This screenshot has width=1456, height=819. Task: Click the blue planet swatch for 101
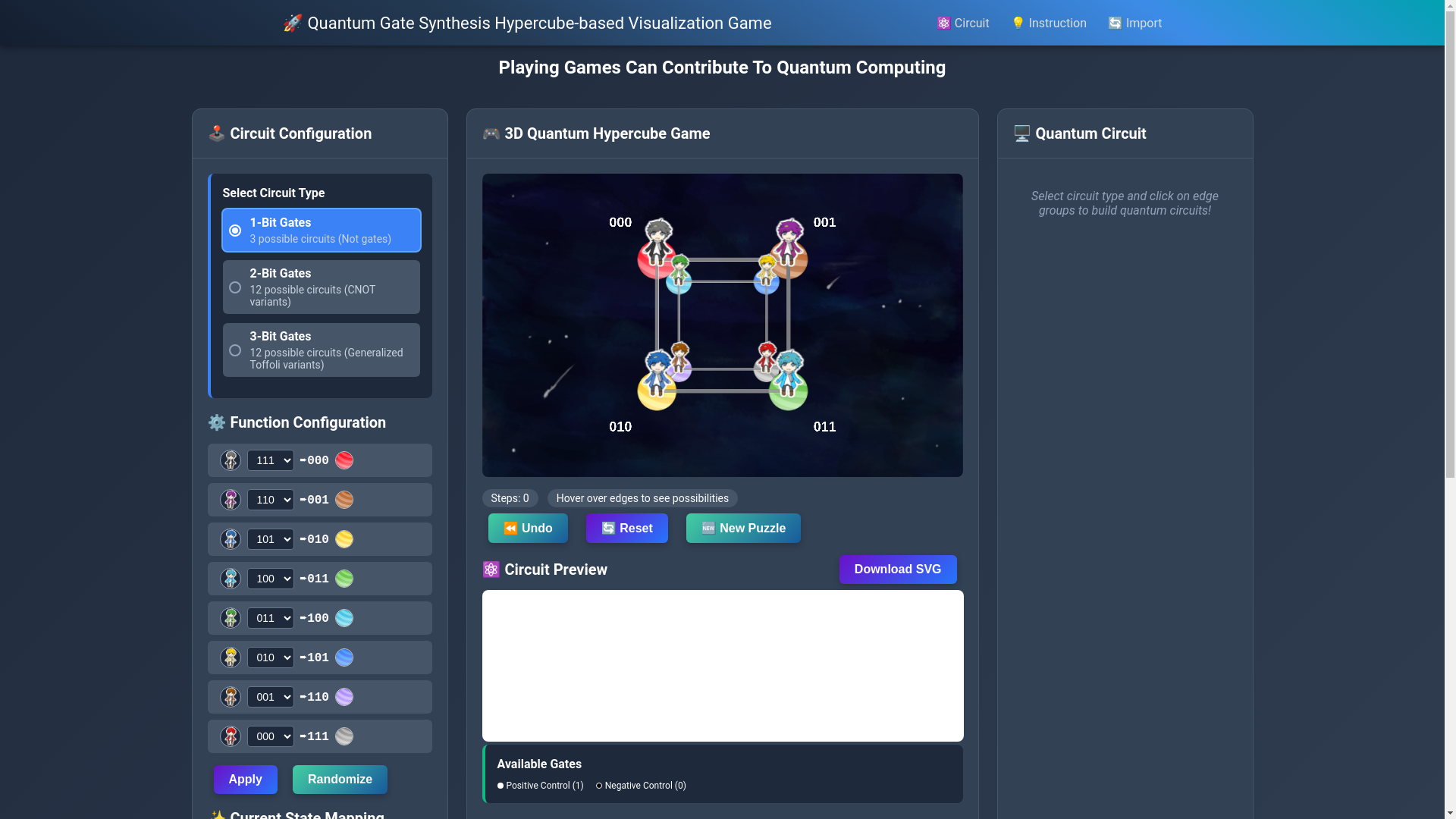tap(344, 657)
